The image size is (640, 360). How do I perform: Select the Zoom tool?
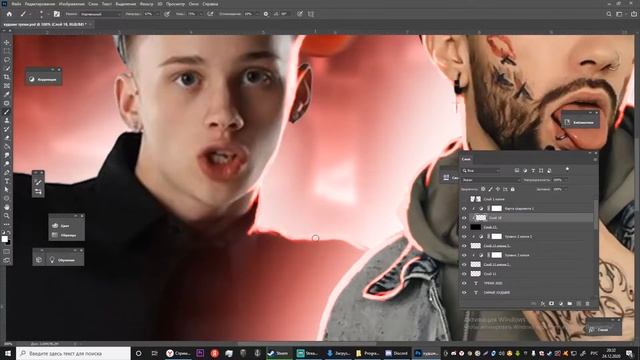click(7, 216)
